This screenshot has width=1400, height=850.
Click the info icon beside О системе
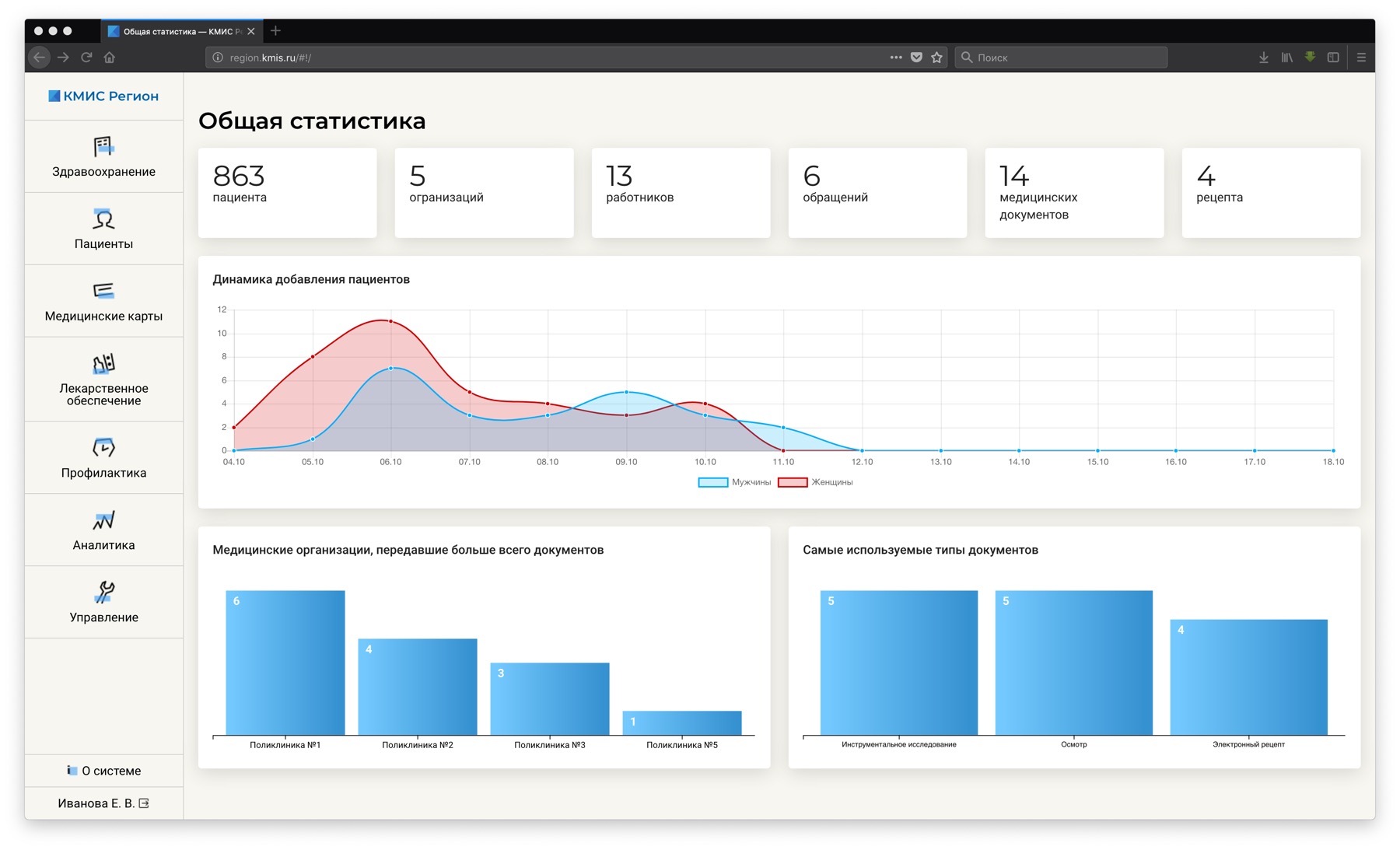tap(72, 771)
